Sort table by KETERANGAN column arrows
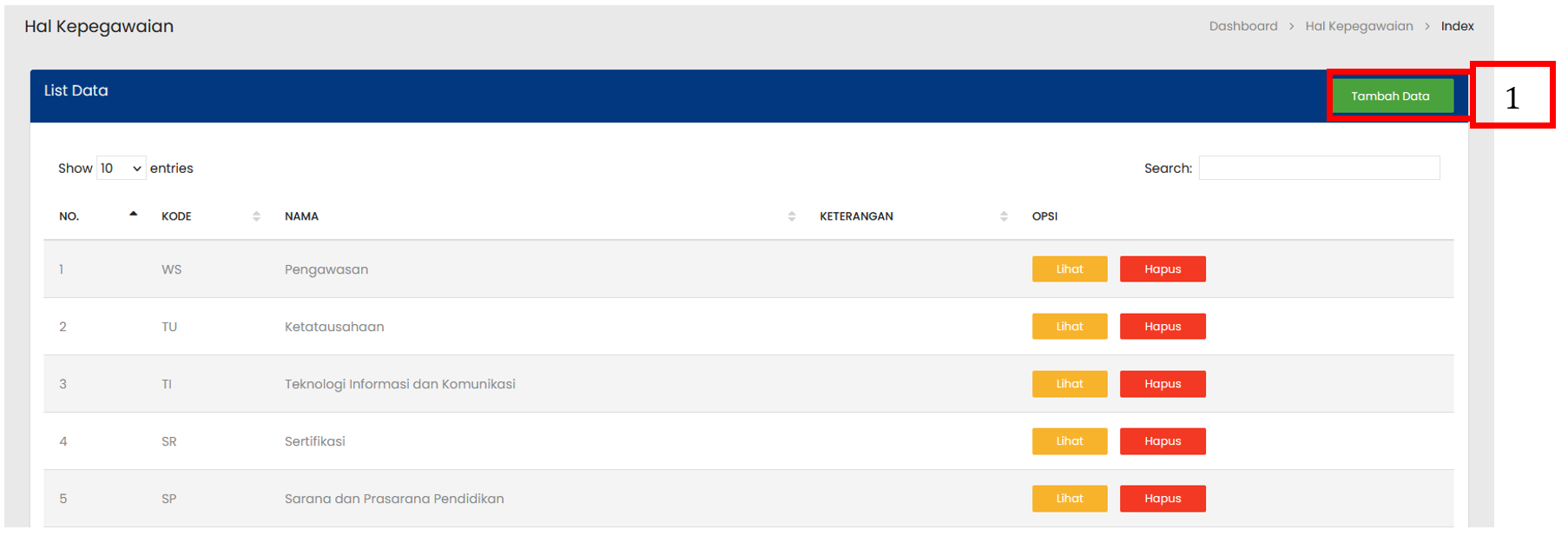Image resolution: width=1568 pixels, height=543 pixels. [1004, 216]
